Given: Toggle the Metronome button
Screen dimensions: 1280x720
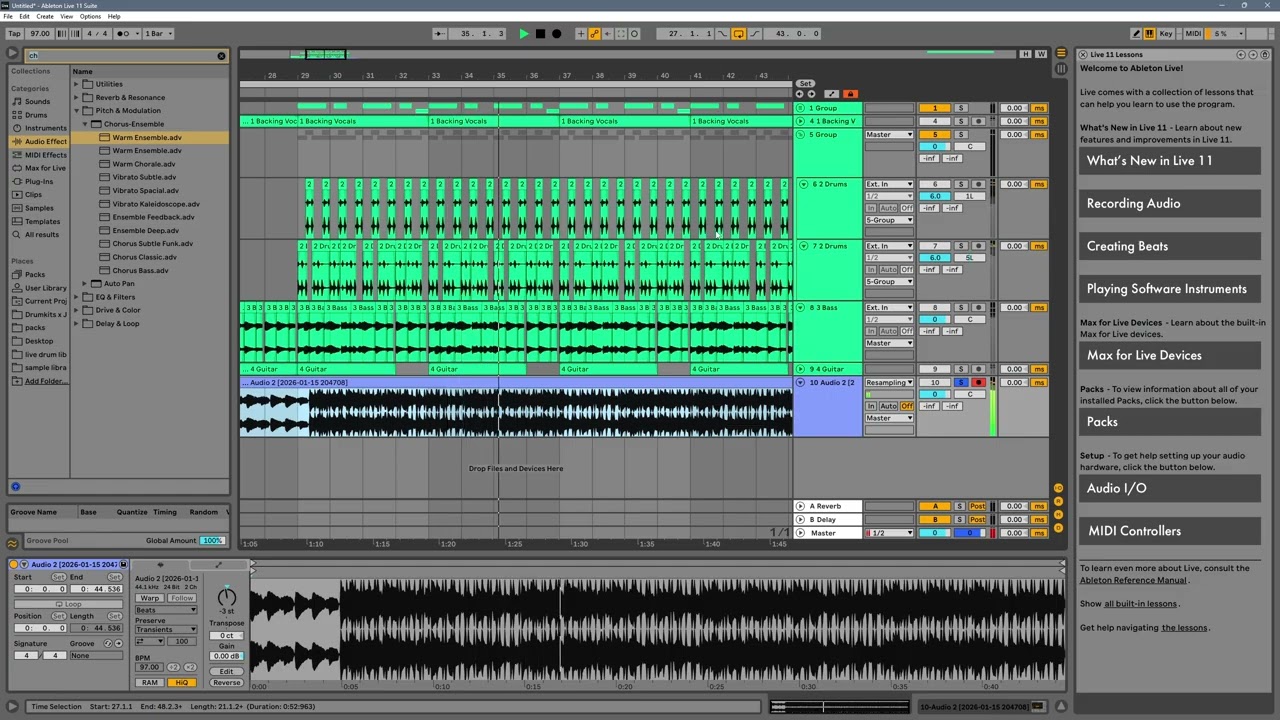Looking at the screenshot, I should tap(125, 34).
